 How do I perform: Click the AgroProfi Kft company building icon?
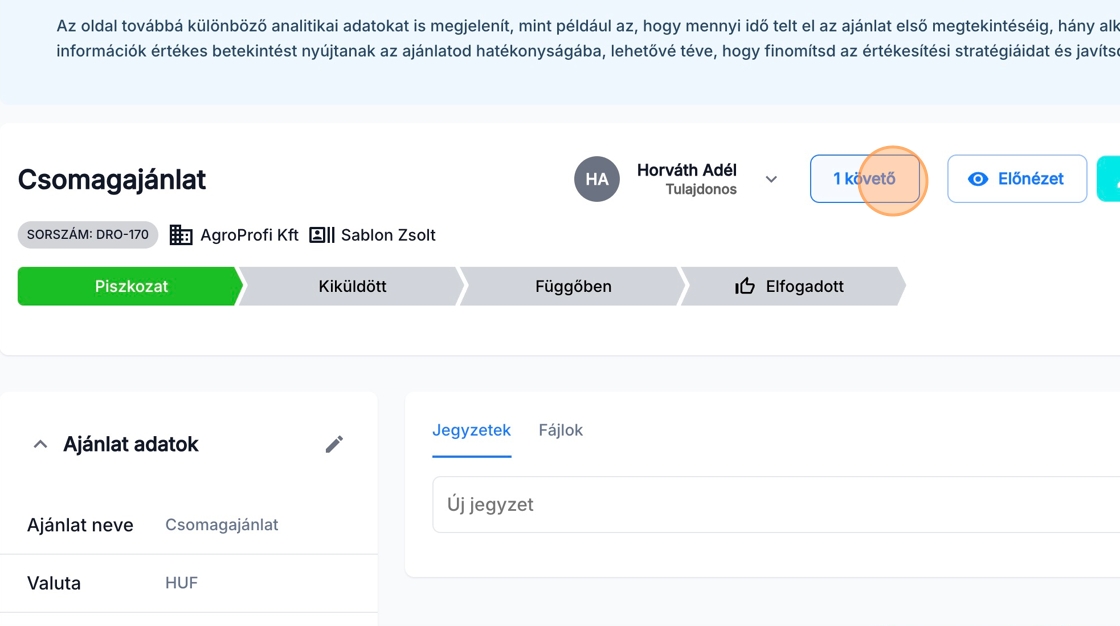point(181,235)
